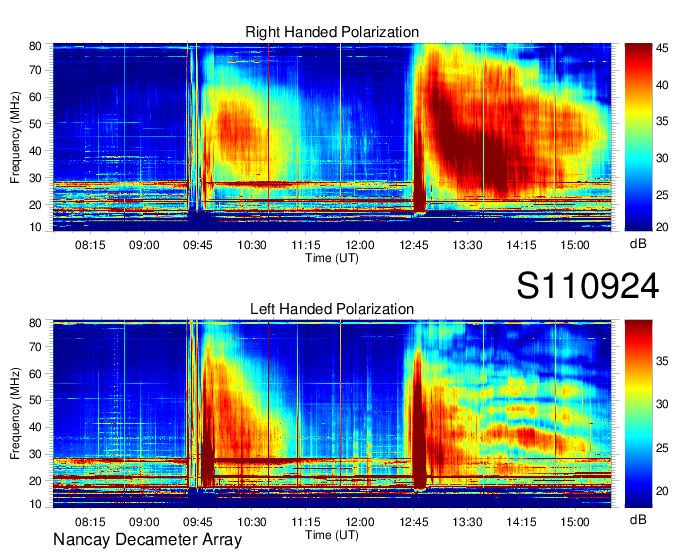
Task: Click the 20 MHz tick on the left-handed plot axis
Action: pos(35,481)
